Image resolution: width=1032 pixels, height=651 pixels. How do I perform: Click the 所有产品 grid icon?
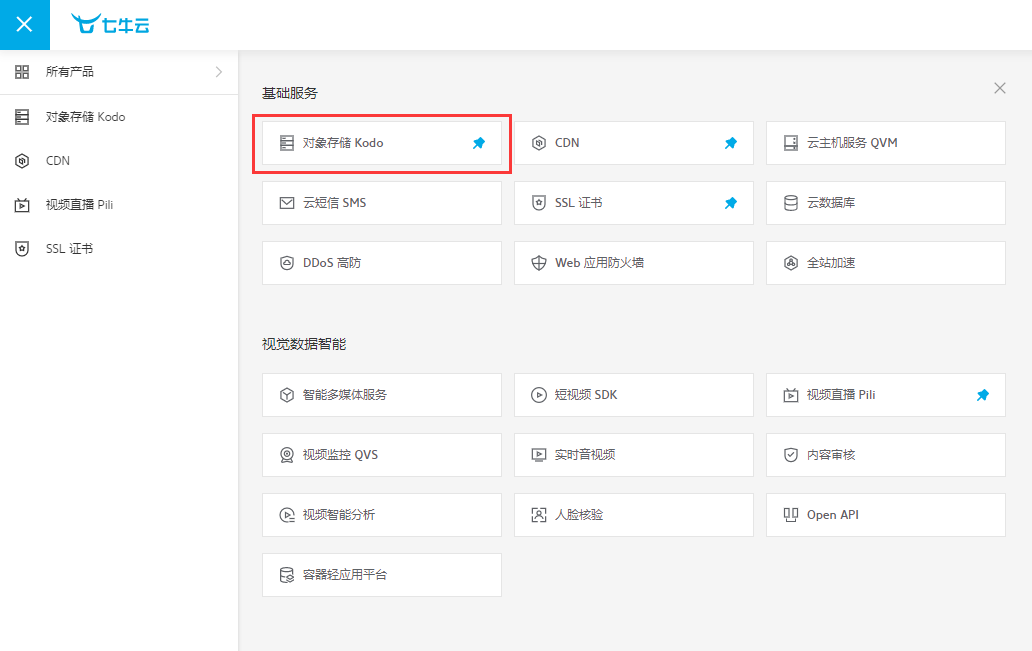click(22, 72)
